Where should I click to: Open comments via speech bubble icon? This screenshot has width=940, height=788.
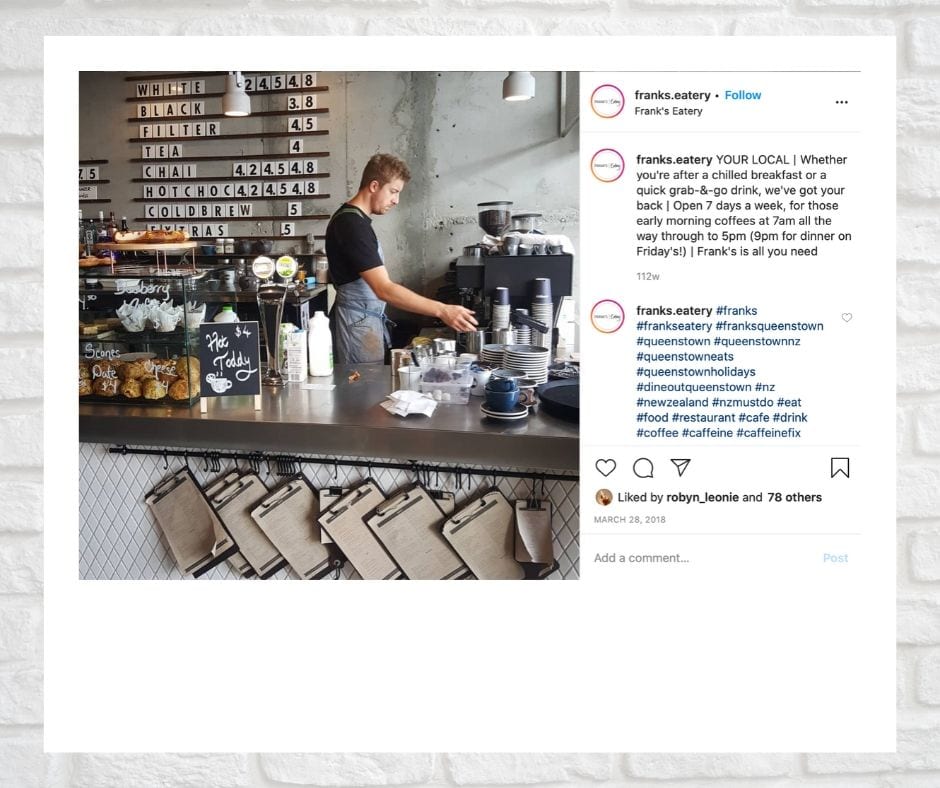[643, 468]
